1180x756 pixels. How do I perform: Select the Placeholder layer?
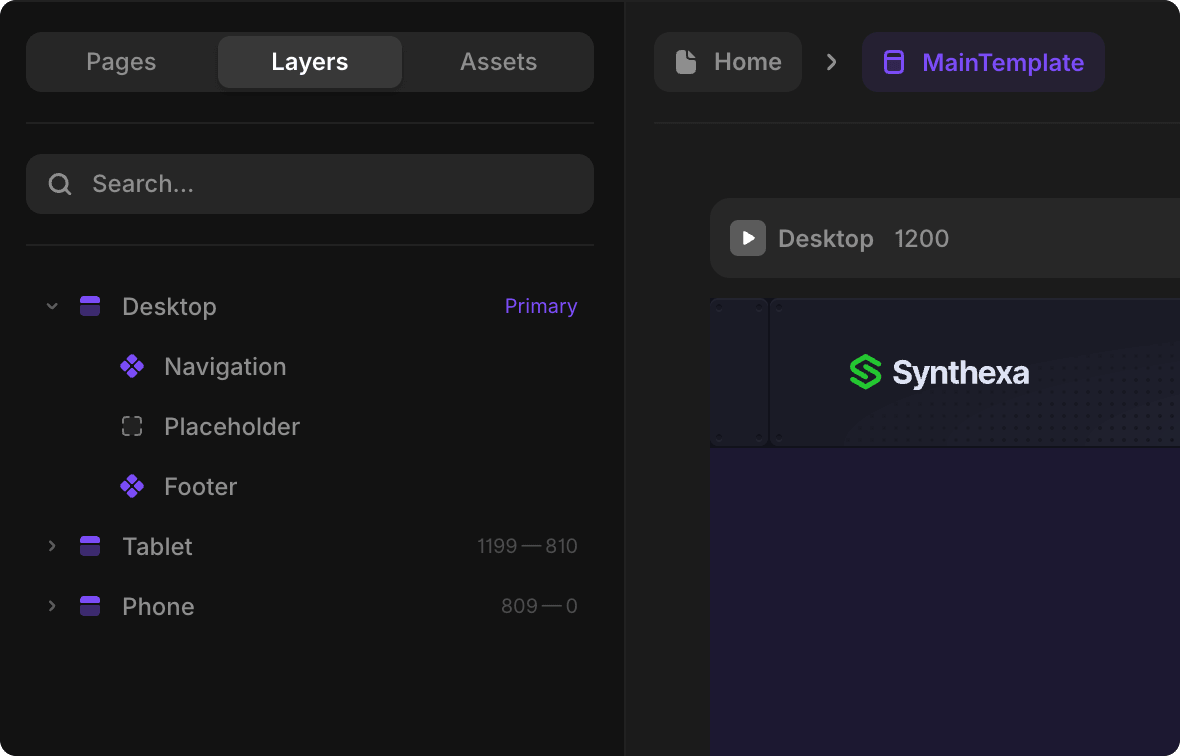coord(232,427)
